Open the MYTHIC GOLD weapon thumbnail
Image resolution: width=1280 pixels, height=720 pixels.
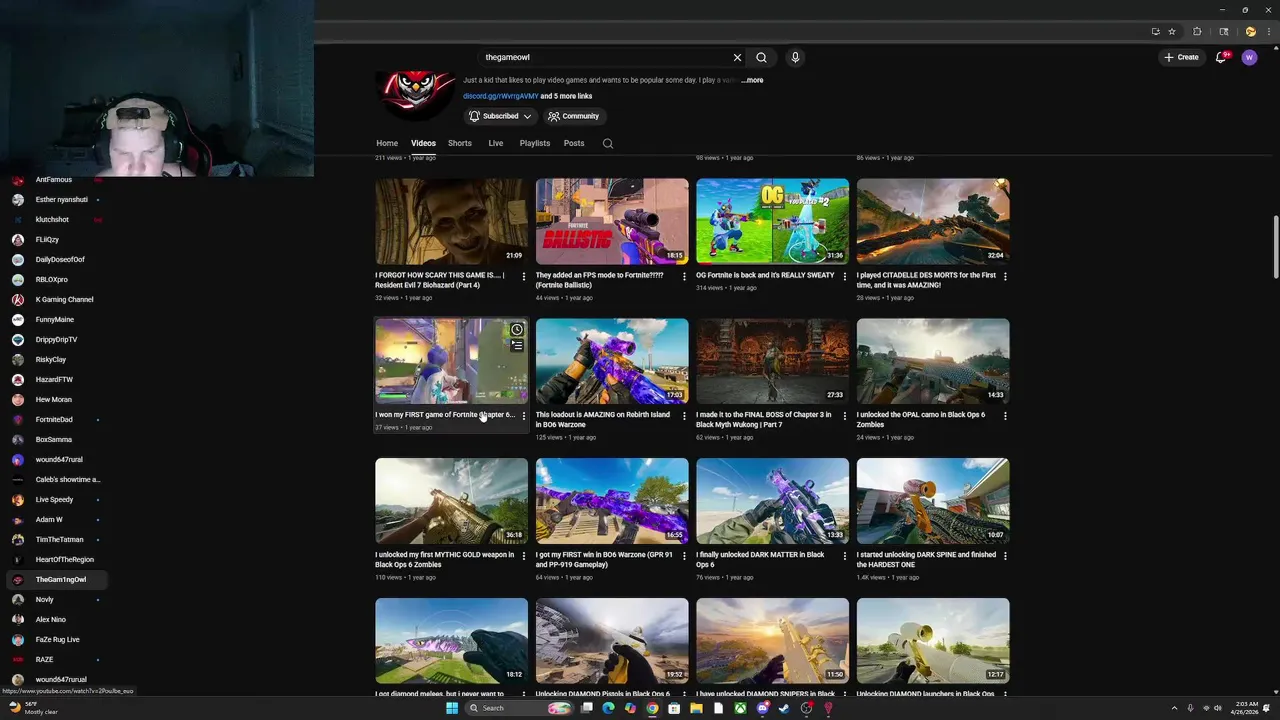[451, 501]
